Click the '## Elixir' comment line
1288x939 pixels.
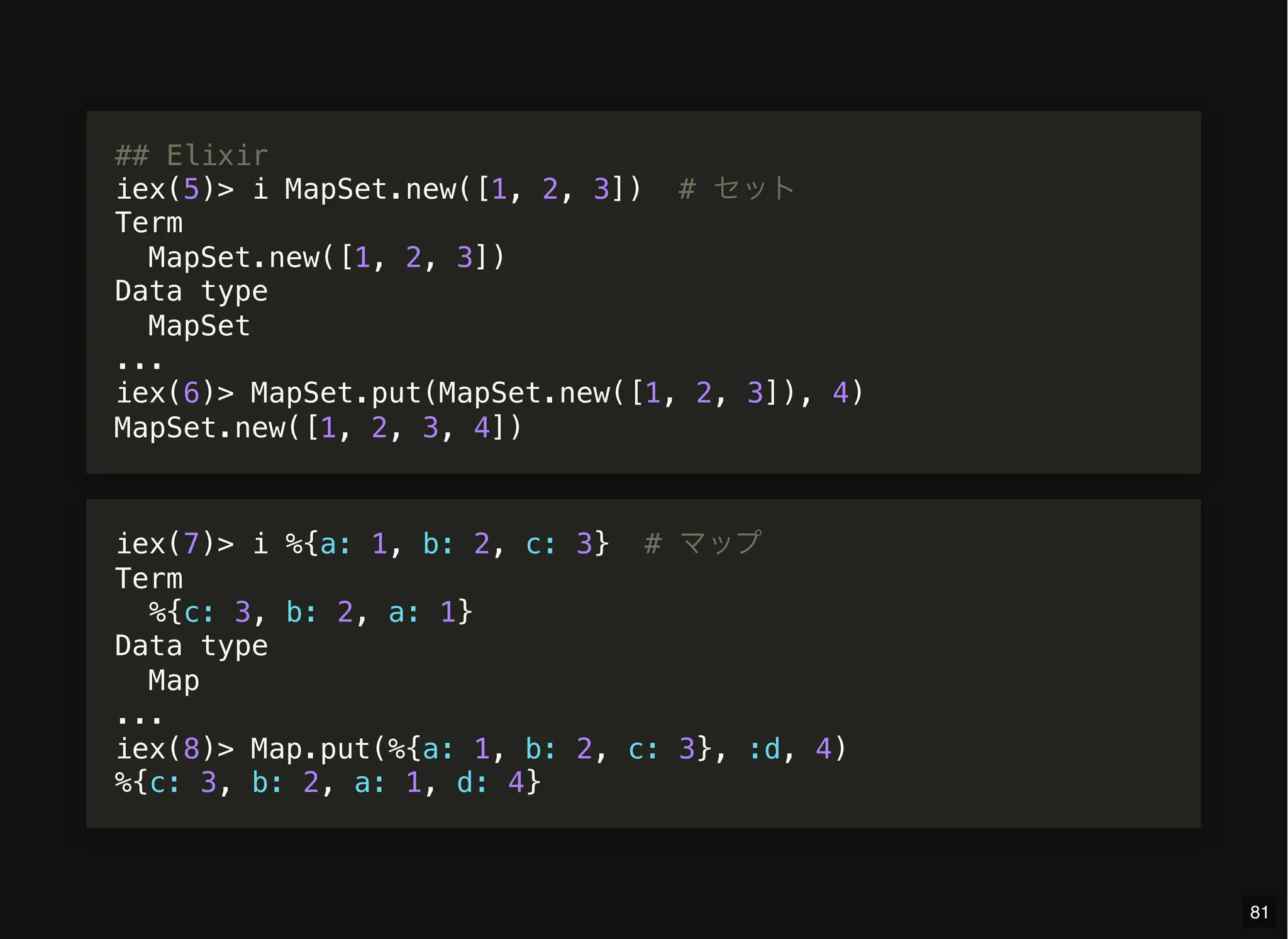point(192,155)
